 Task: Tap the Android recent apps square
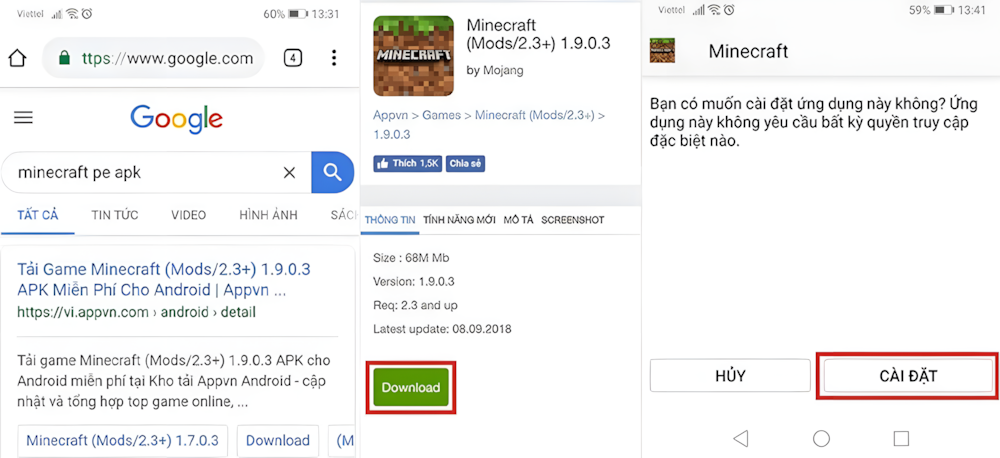(901, 438)
